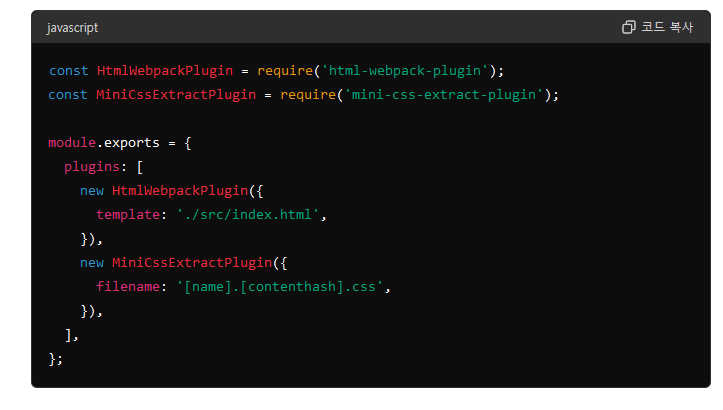Viewport: 723px width, 410px height.
Task: Click the 'html-webpack-plugin' string in first line
Action: tap(404, 71)
